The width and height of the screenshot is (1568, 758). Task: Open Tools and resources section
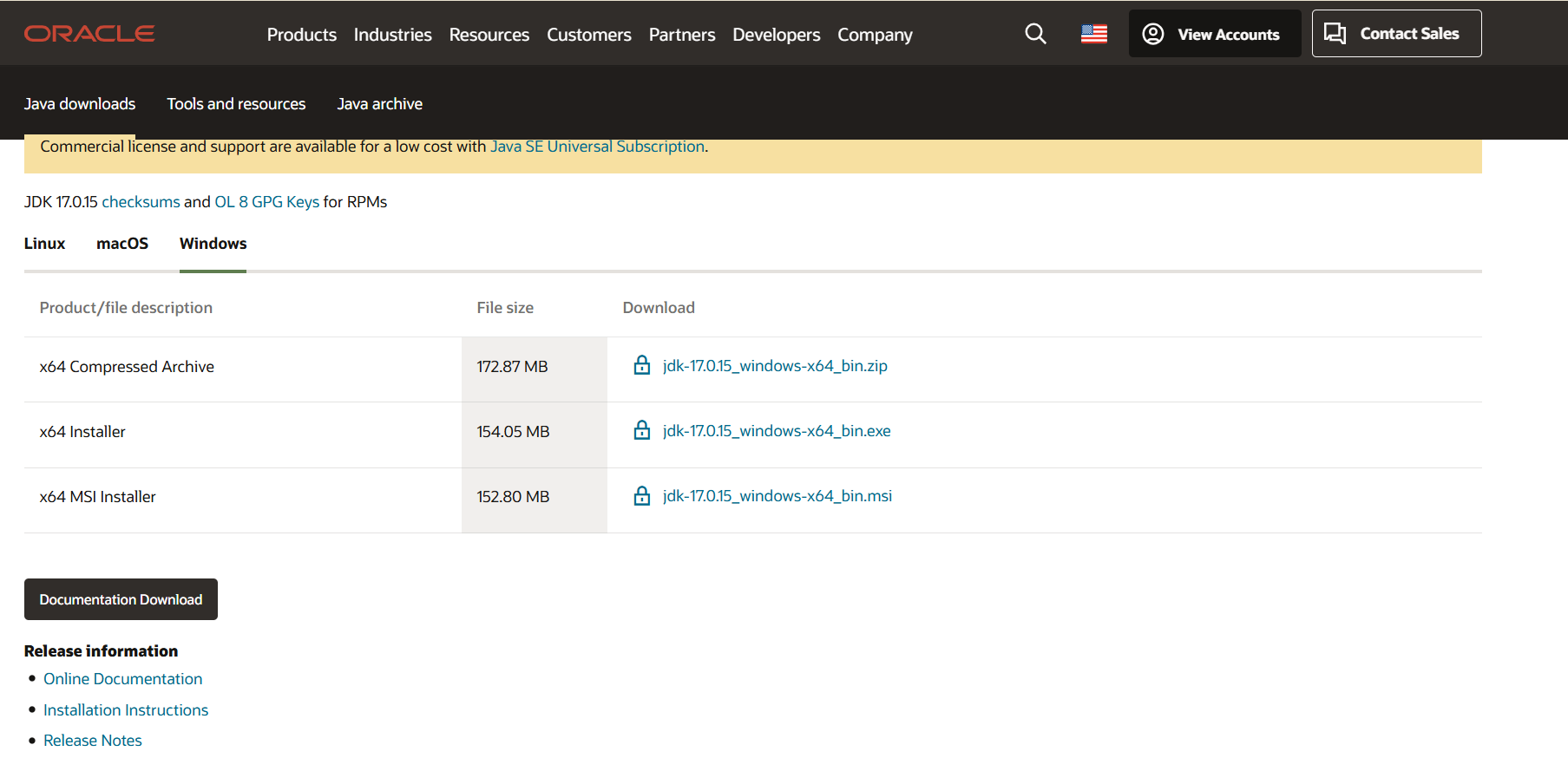[236, 104]
